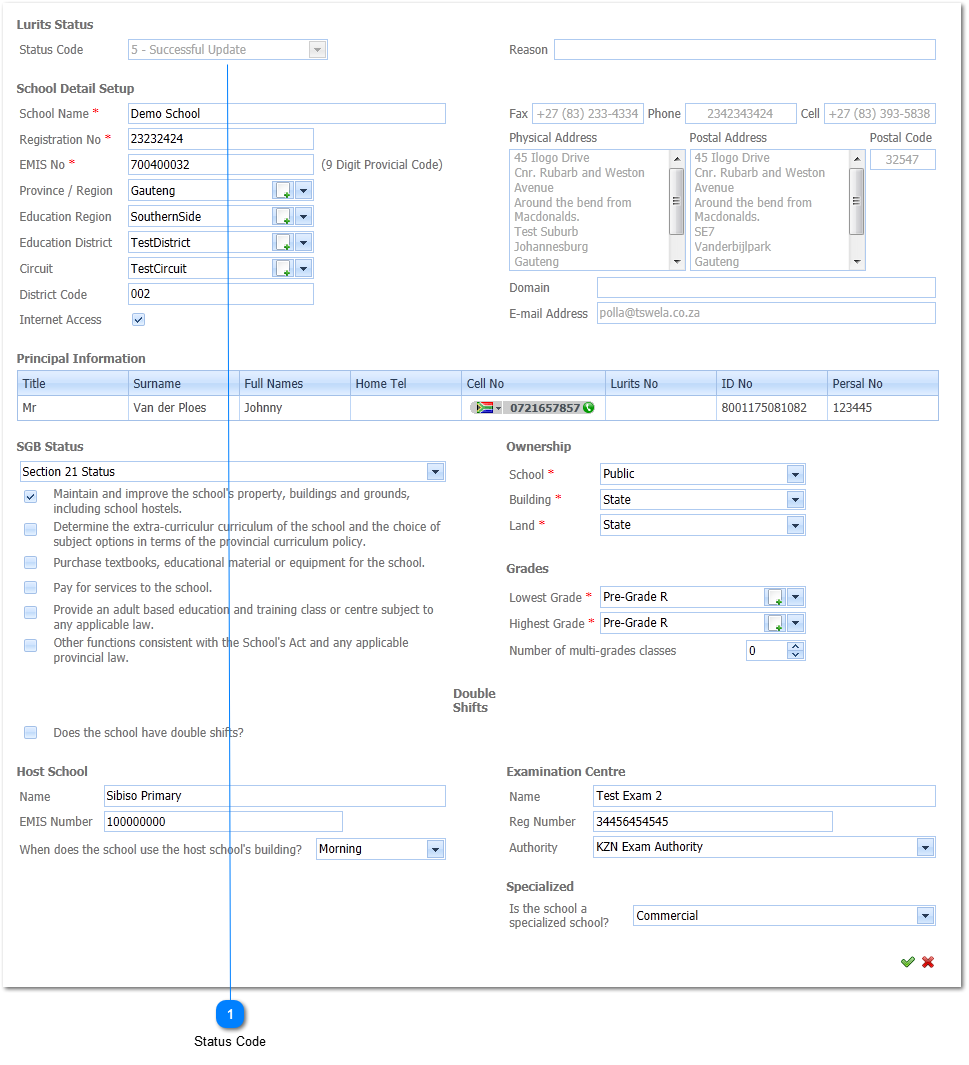The image size is (969, 1065).
Task: Click the Host School Name field
Action: click(274, 796)
